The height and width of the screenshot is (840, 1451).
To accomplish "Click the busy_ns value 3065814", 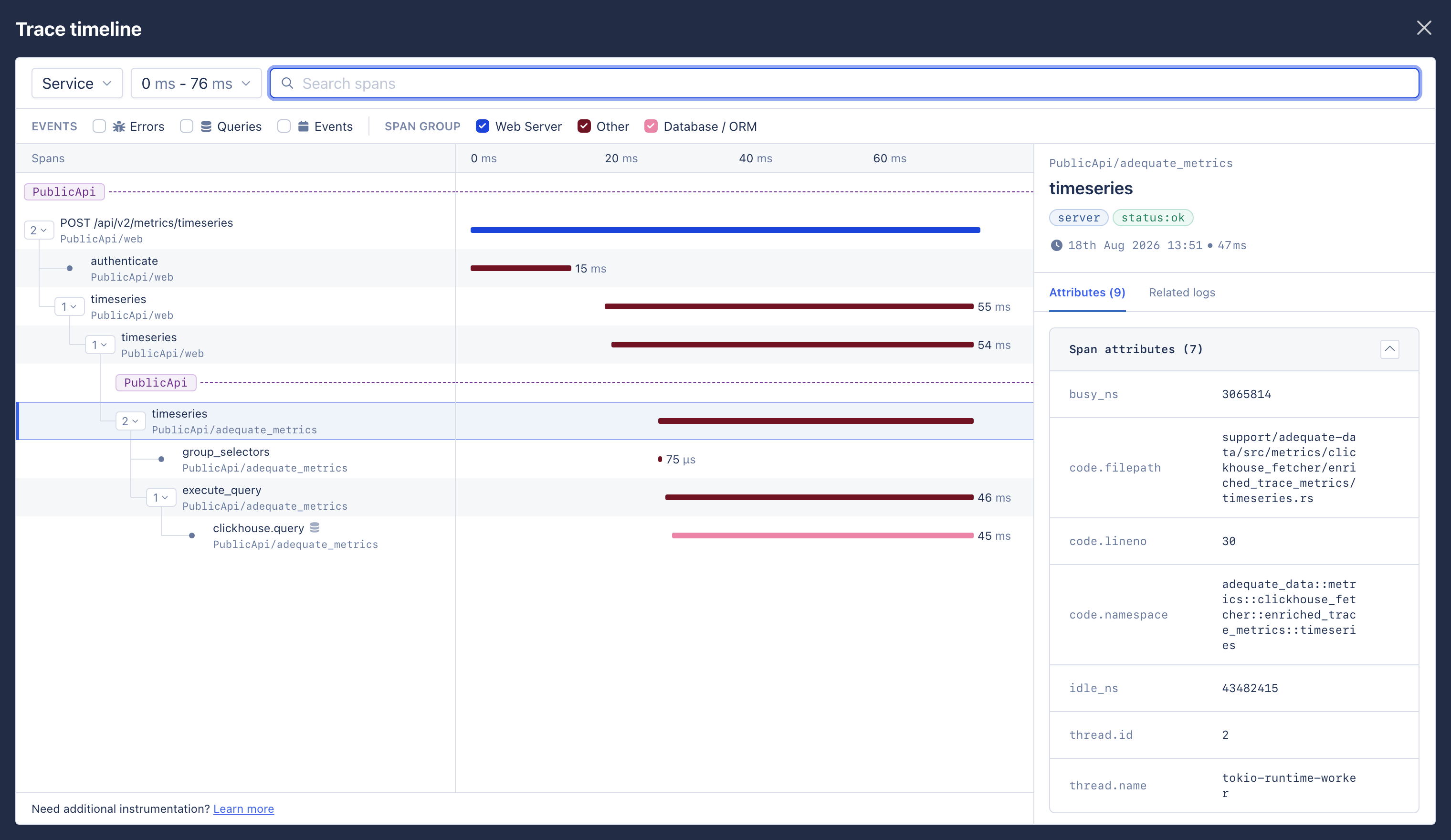I will point(1246,394).
